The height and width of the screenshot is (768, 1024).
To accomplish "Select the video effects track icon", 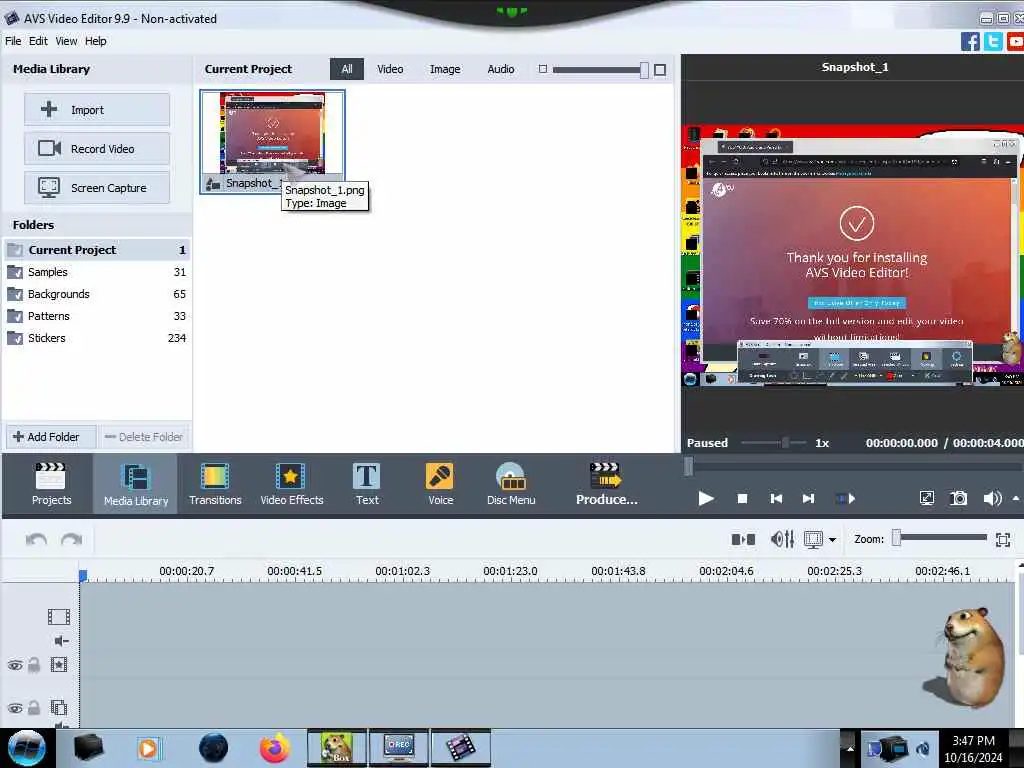I will pyautogui.click(x=59, y=665).
